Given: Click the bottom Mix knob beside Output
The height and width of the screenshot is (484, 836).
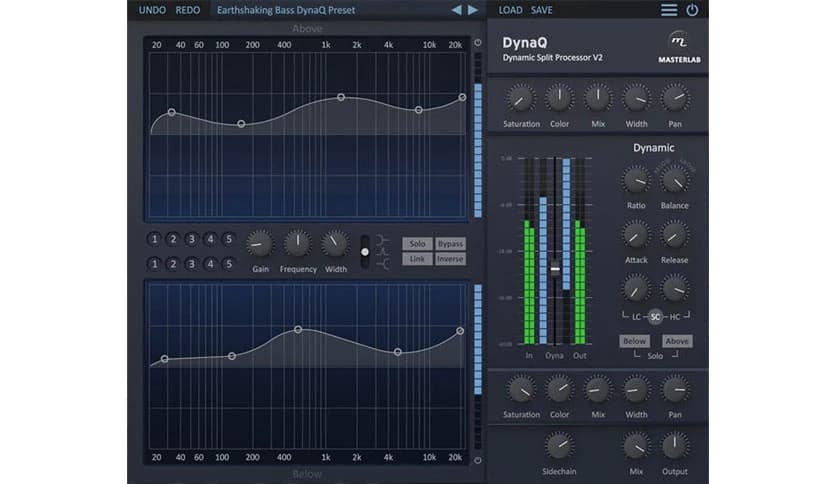Looking at the screenshot, I should pos(636,446).
